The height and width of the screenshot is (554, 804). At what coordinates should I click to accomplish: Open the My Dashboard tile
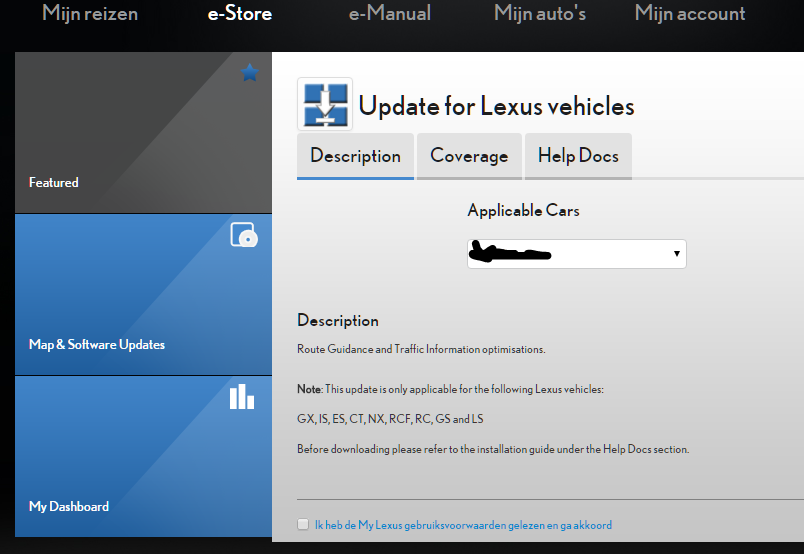(144, 457)
